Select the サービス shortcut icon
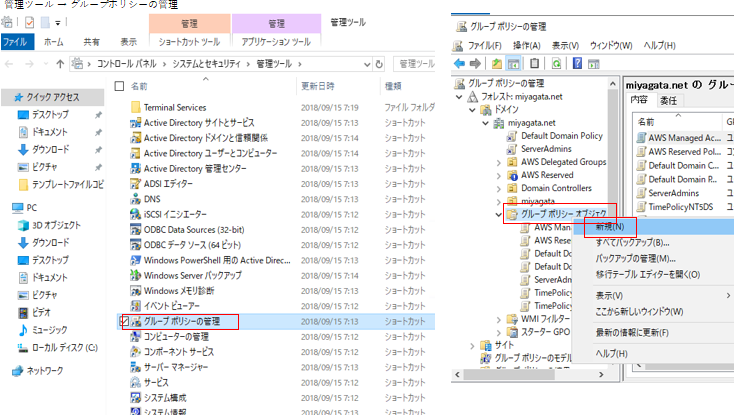The image size is (734, 415). click(x=136, y=382)
